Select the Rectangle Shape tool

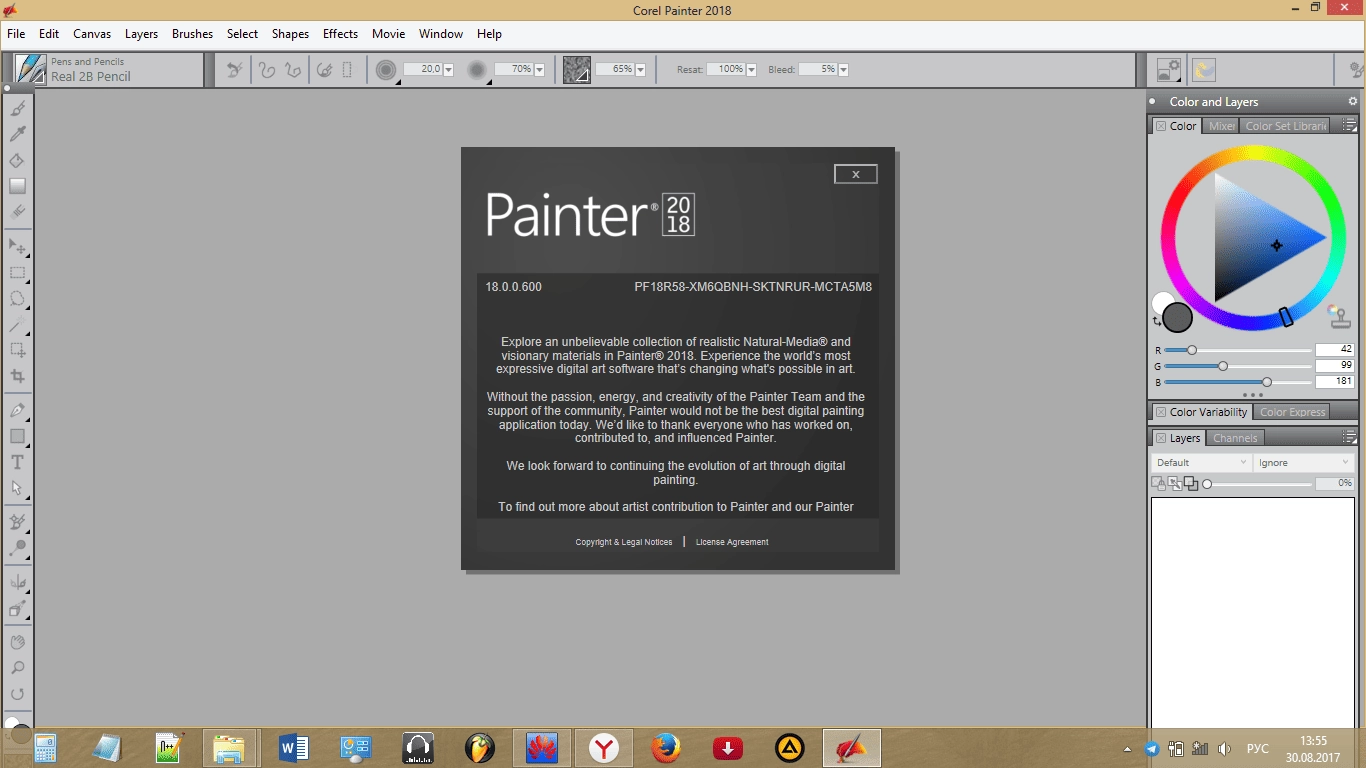point(17,436)
